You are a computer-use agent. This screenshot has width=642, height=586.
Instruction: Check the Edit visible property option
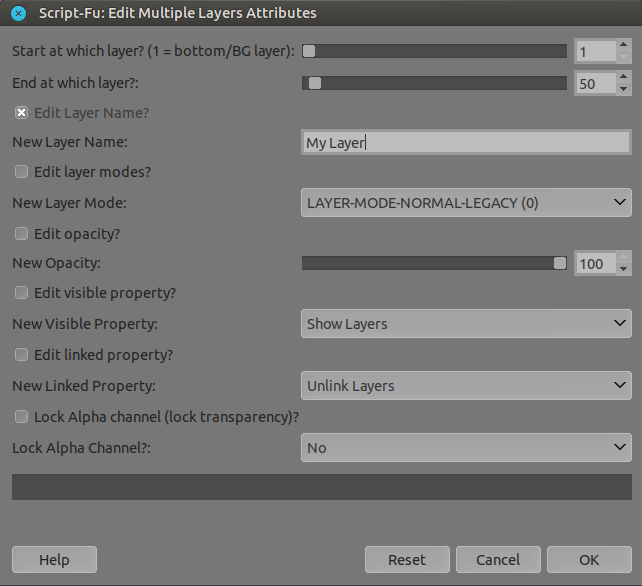pyautogui.click(x=21, y=294)
